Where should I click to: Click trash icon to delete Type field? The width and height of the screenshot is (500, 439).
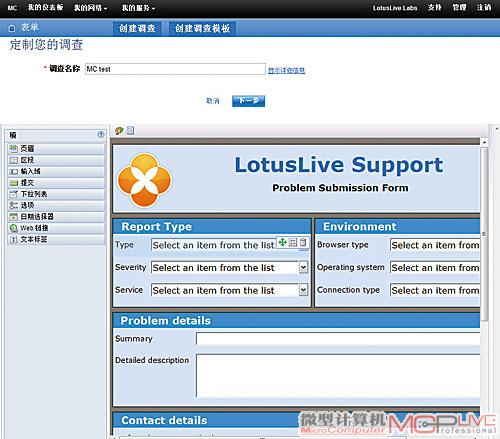click(303, 242)
